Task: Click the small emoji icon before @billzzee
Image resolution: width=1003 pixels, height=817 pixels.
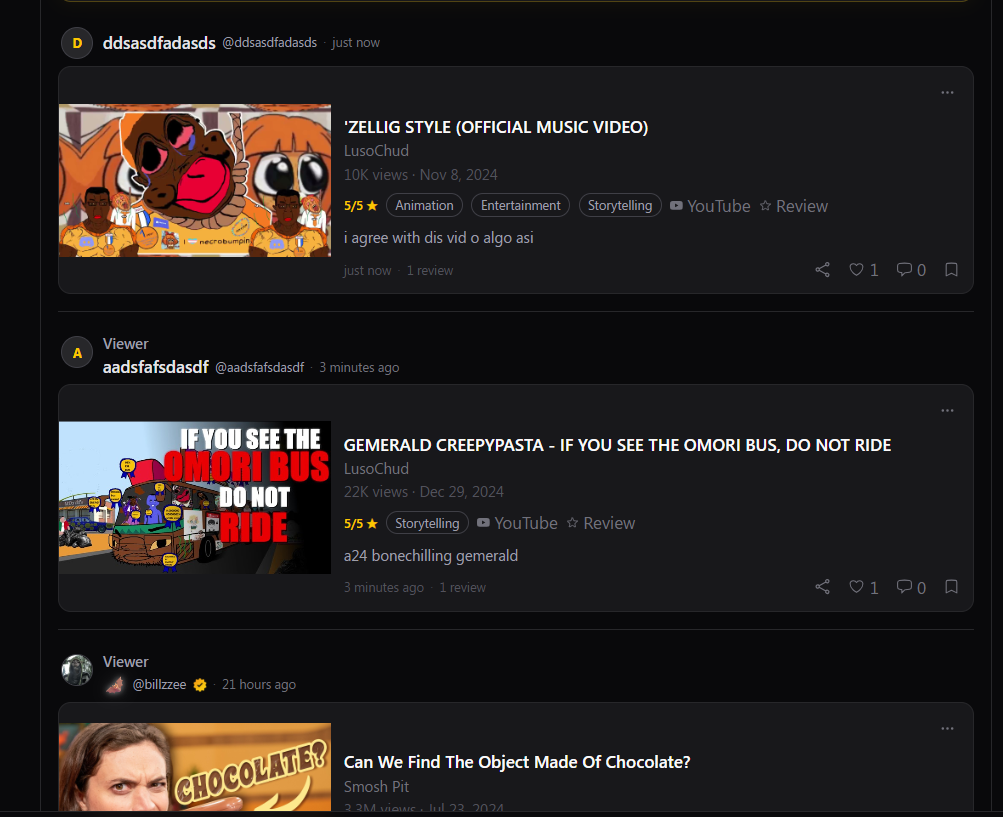Action: (x=115, y=685)
